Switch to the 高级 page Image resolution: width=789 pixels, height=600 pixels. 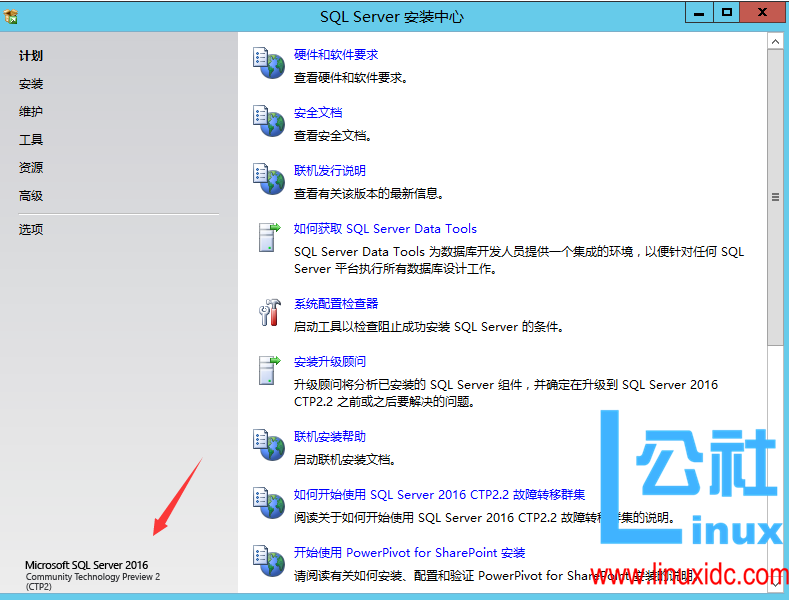(x=31, y=196)
